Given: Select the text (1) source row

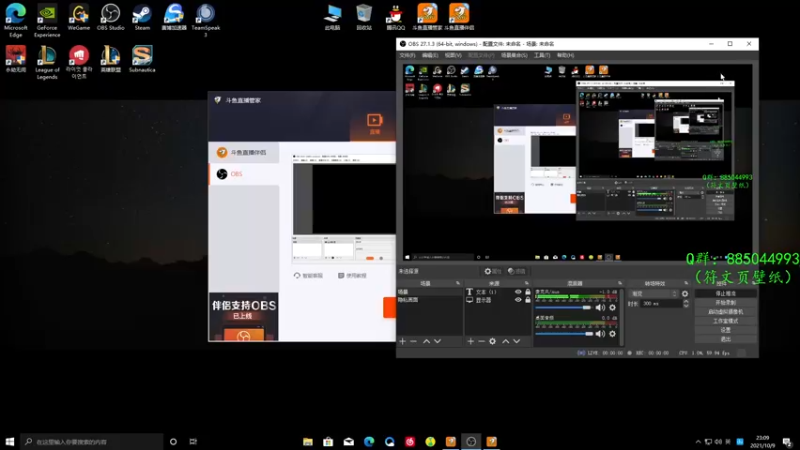Looking at the screenshot, I should [x=498, y=292].
